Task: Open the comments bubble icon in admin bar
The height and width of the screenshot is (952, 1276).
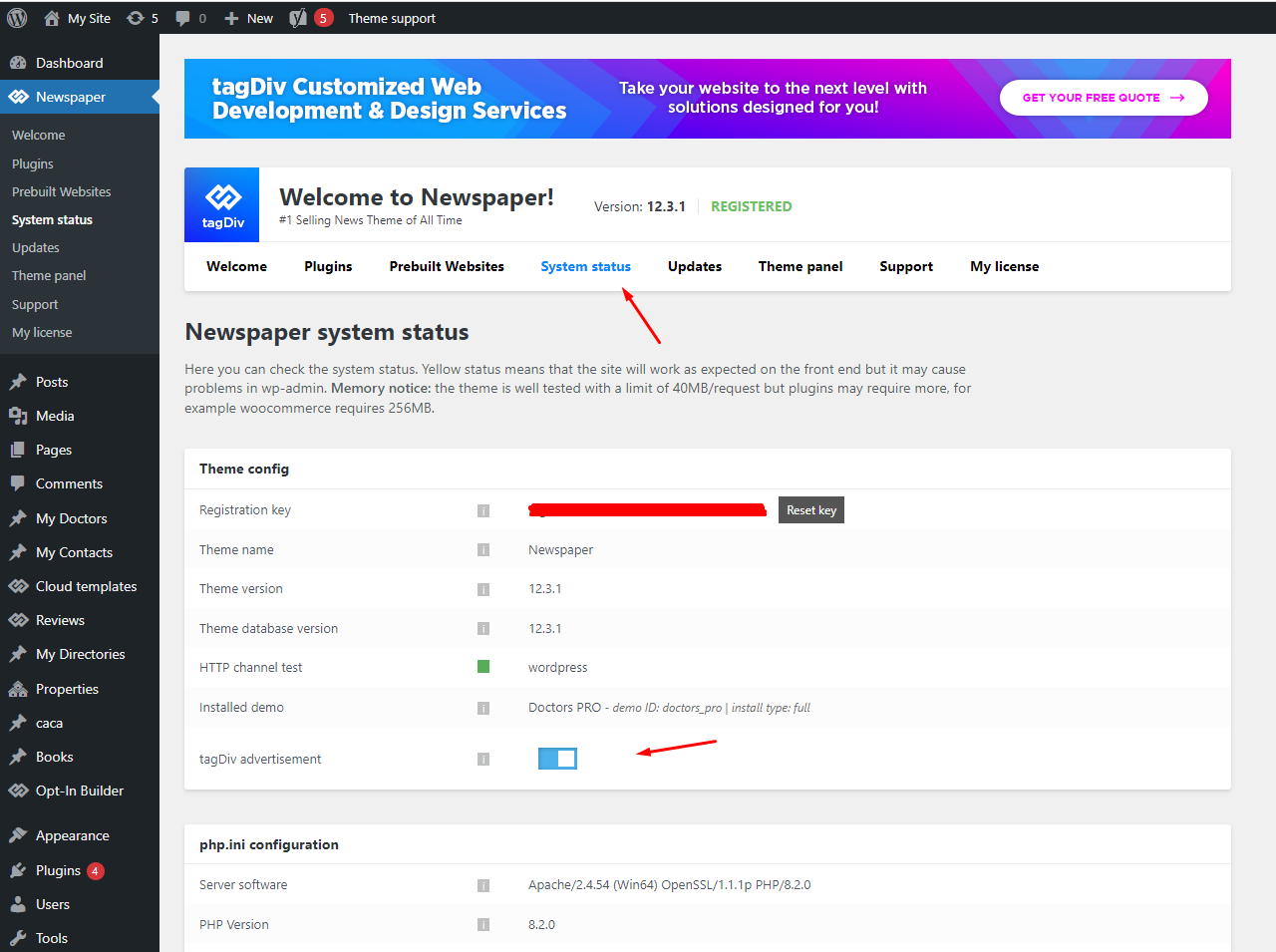Action: pyautogui.click(x=182, y=18)
